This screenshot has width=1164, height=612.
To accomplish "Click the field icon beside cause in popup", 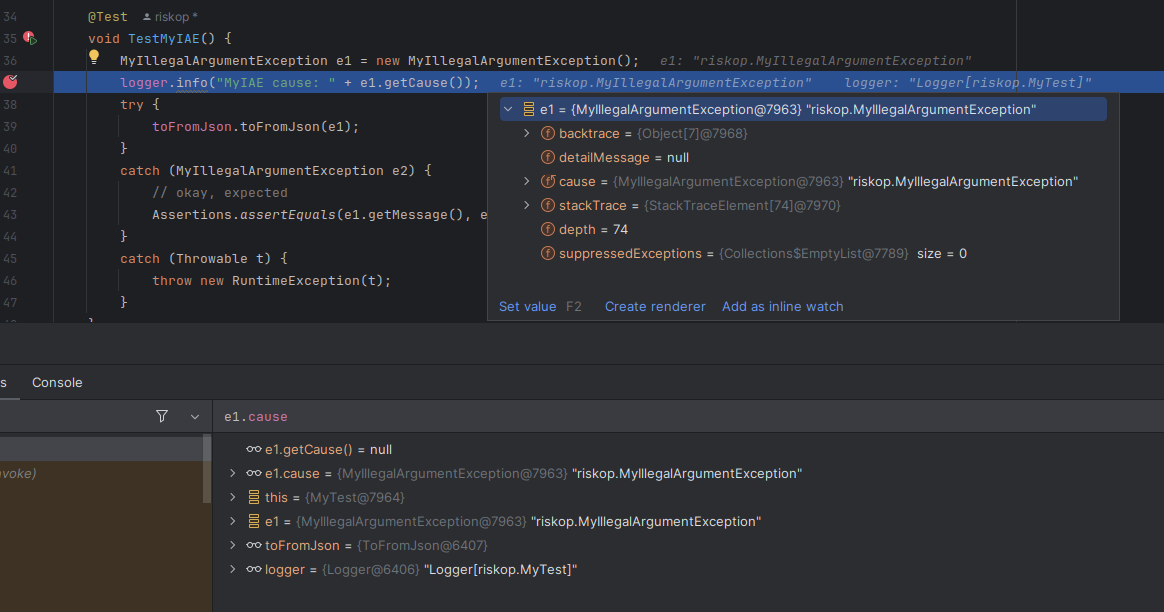I will 548,181.
